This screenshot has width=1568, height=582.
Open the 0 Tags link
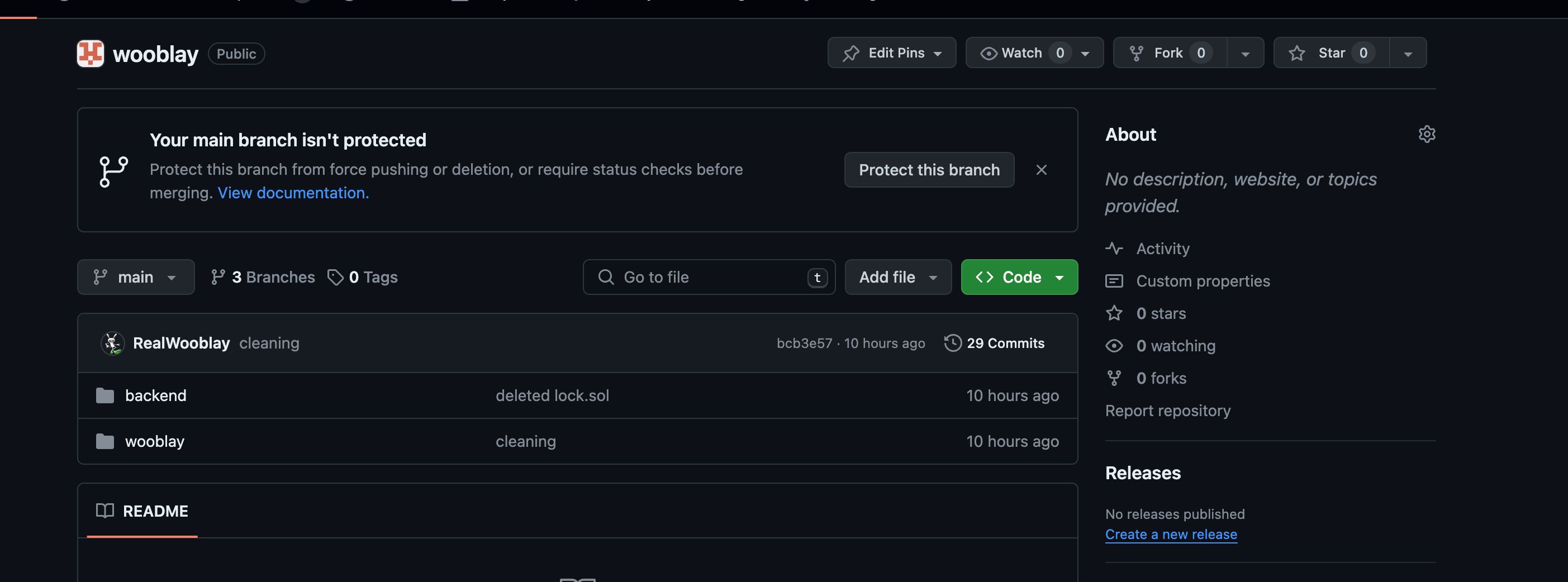click(x=362, y=278)
